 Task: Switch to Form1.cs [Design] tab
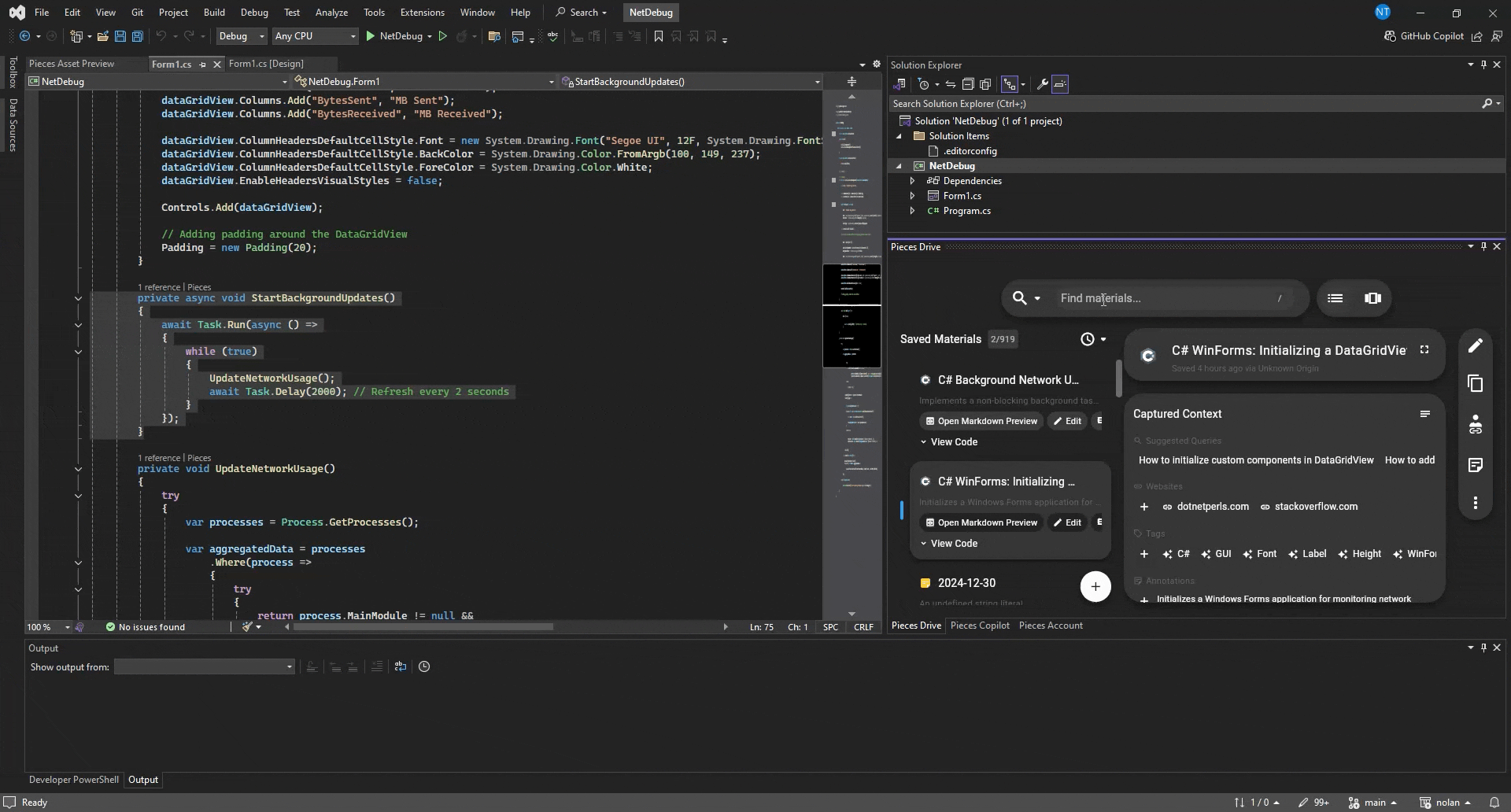(266, 64)
